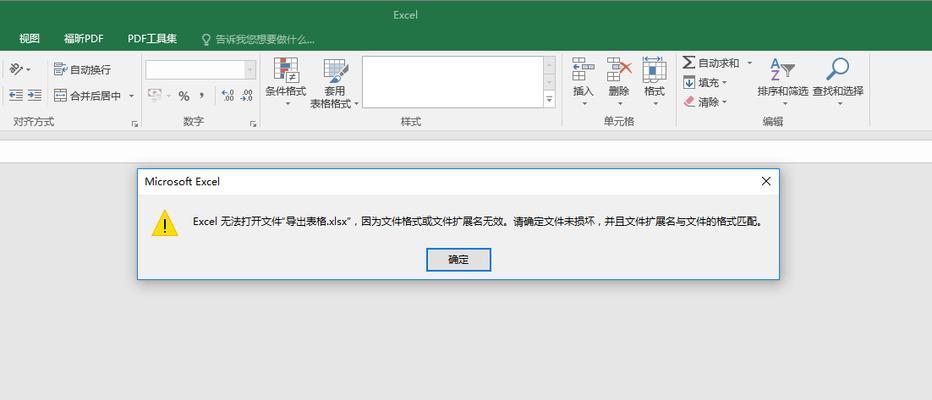Screen dimensions: 932x400
Task: Click styles gallery scroll down arrow
Action: coord(549,82)
